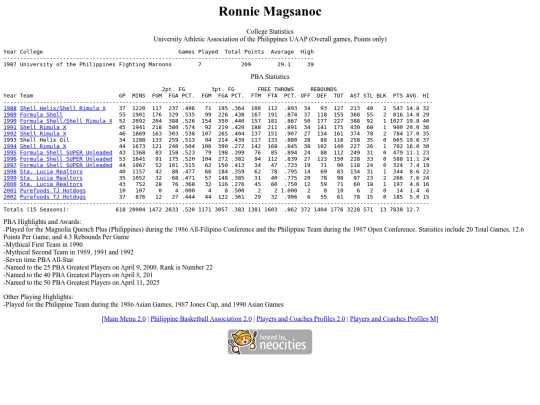Open the 1991 season link
The width and height of the screenshot is (540, 405).
(x=10, y=127)
